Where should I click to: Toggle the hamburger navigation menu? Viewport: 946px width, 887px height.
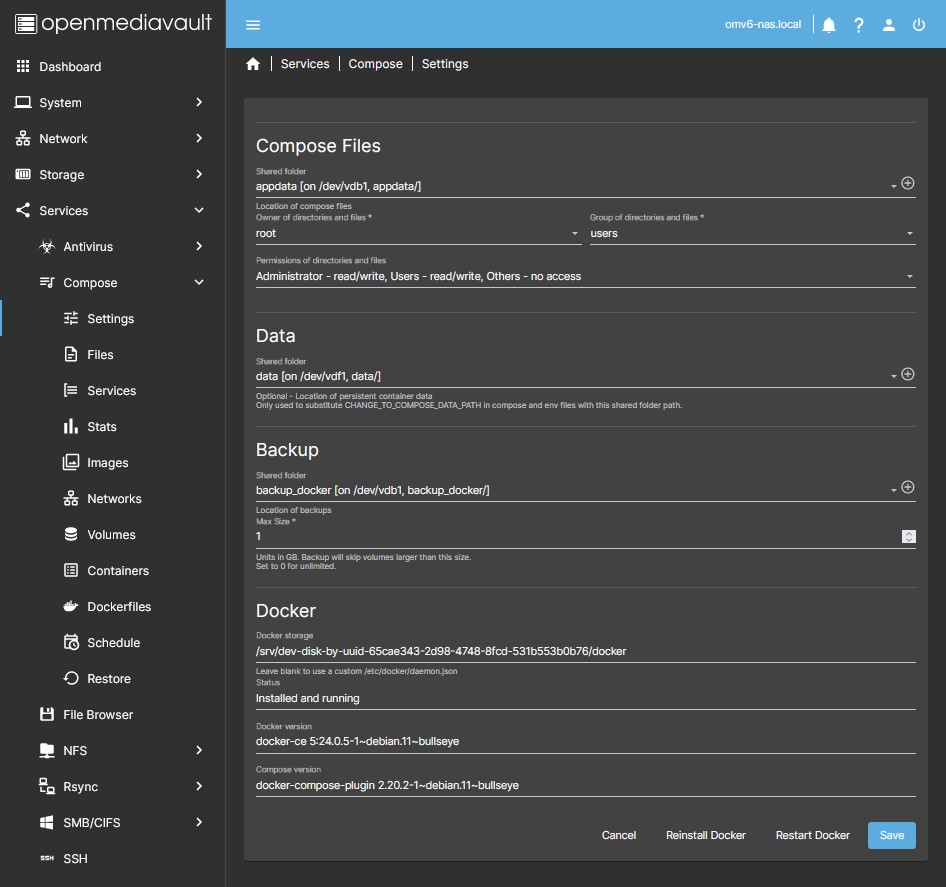[253, 25]
